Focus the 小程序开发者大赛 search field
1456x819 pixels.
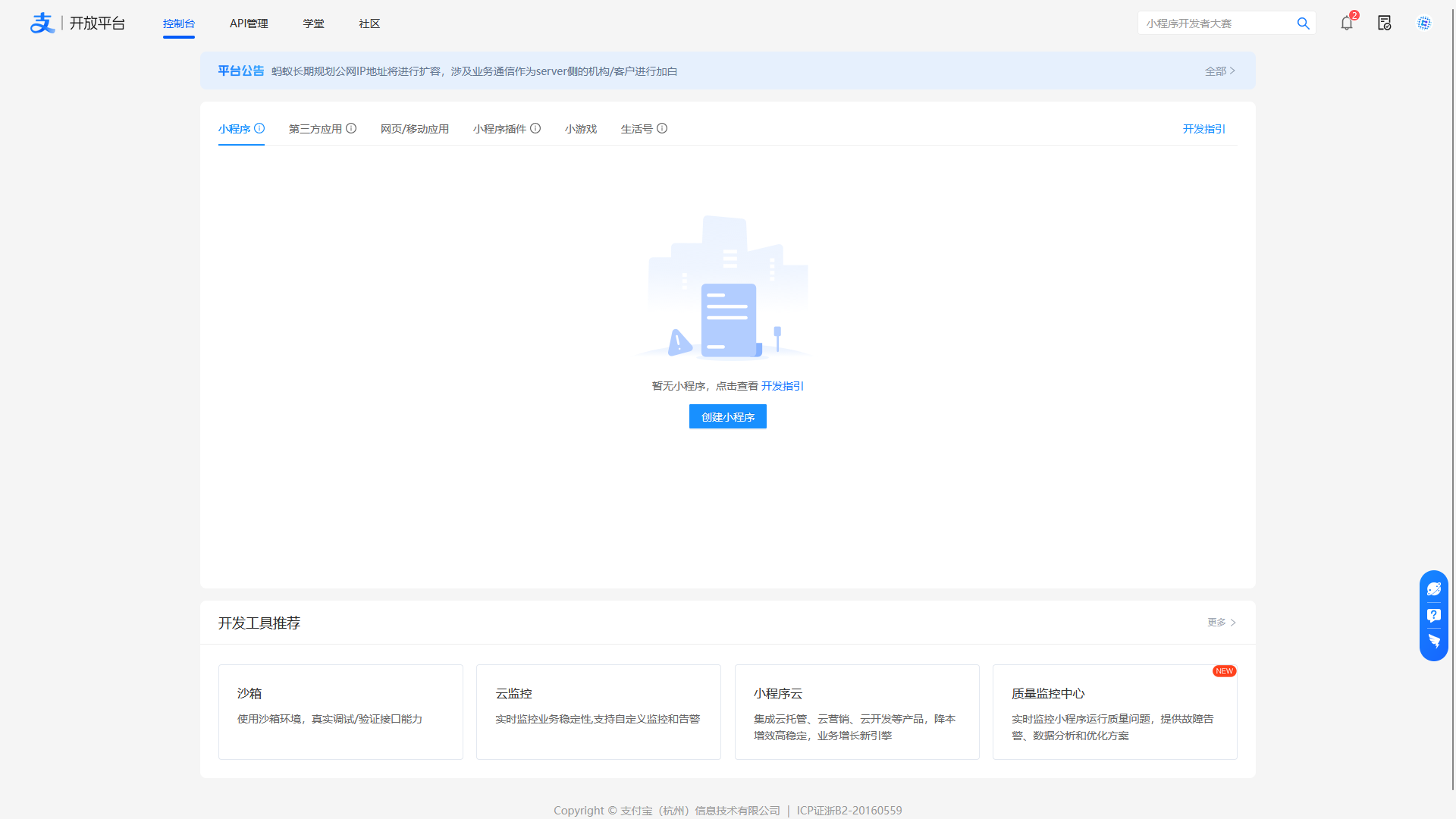[1213, 24]
